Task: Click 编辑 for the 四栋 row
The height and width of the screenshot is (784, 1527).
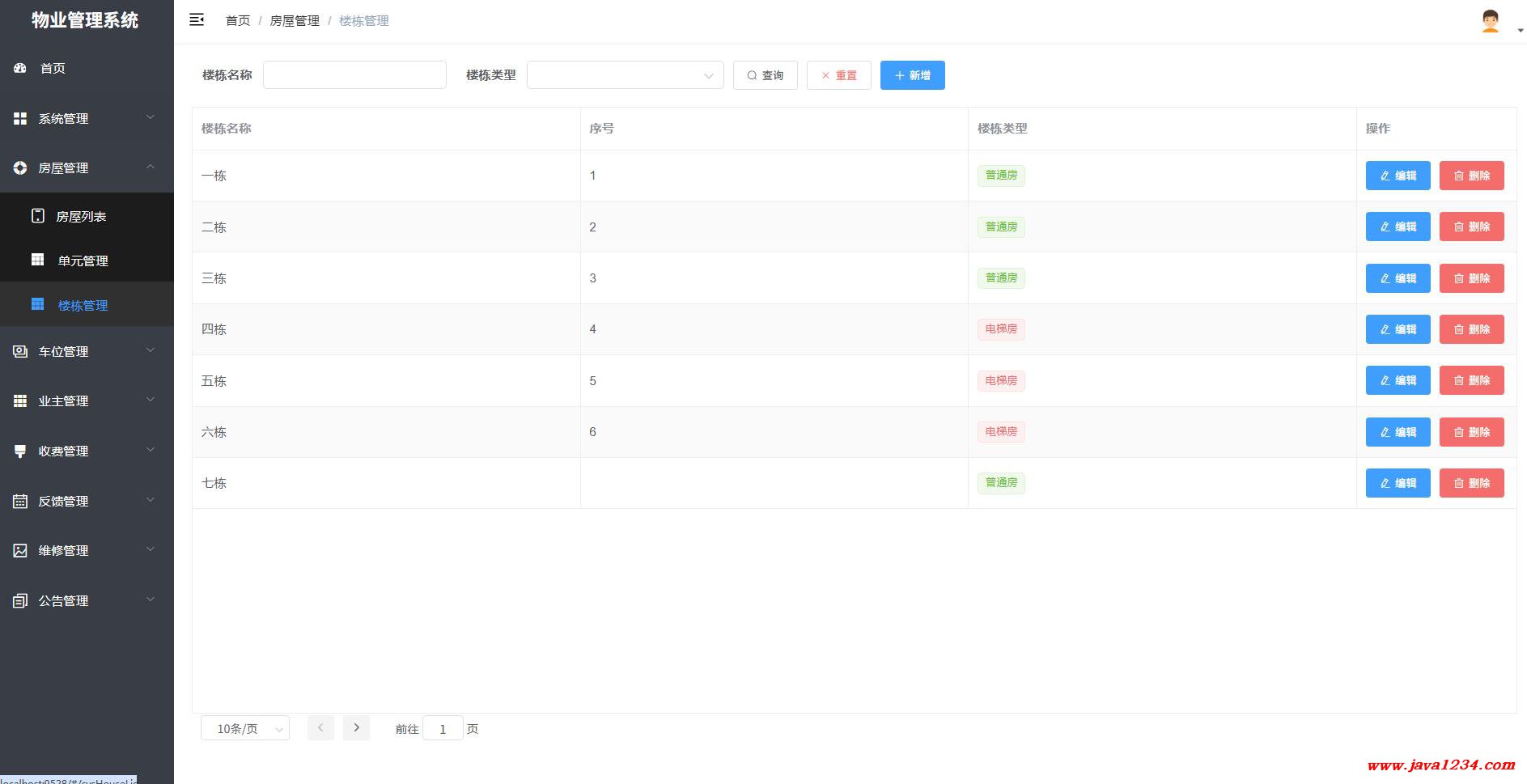Action: (x=1398, y=329)
